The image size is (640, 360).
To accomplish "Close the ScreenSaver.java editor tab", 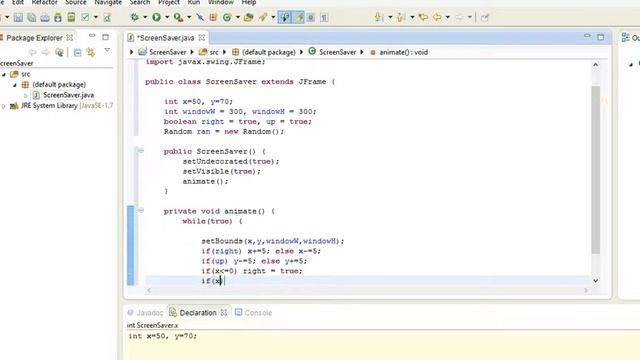I will [202, 38].
